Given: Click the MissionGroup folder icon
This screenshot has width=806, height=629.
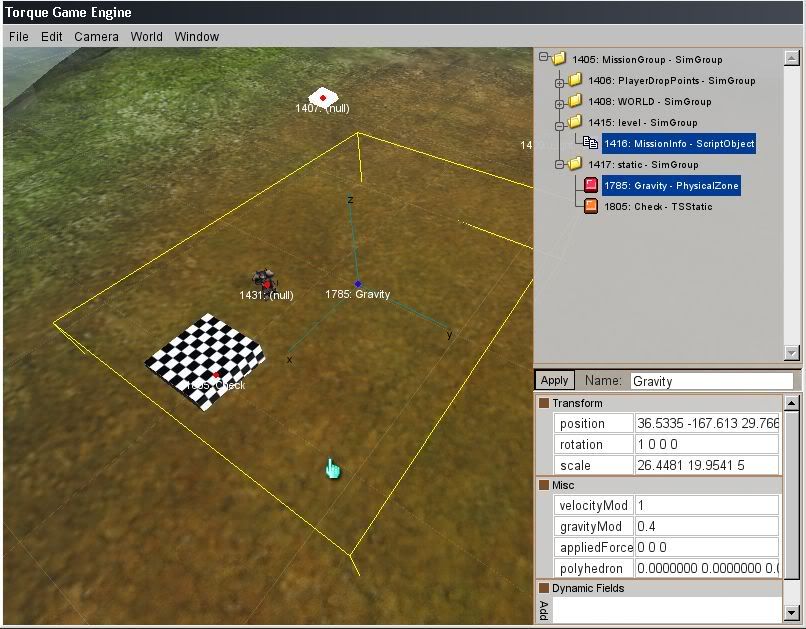Looking at the screenshot, I should (559, 59).
